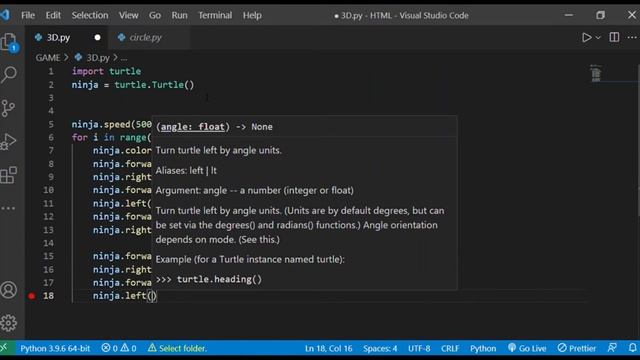Screen dimensions: 640x360
Task: Click the minimap code preview
Action: pos(596,73)
